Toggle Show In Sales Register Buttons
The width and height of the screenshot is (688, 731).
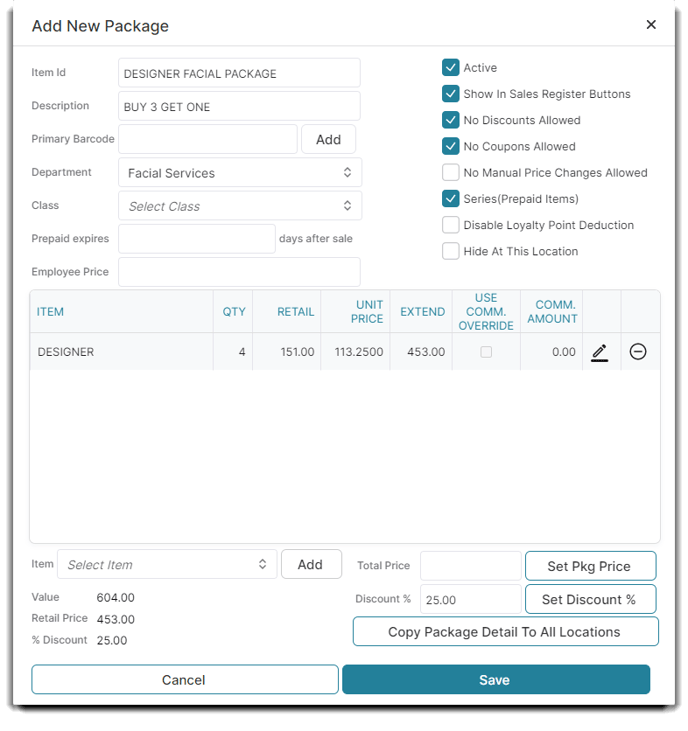tap(450, 94)
